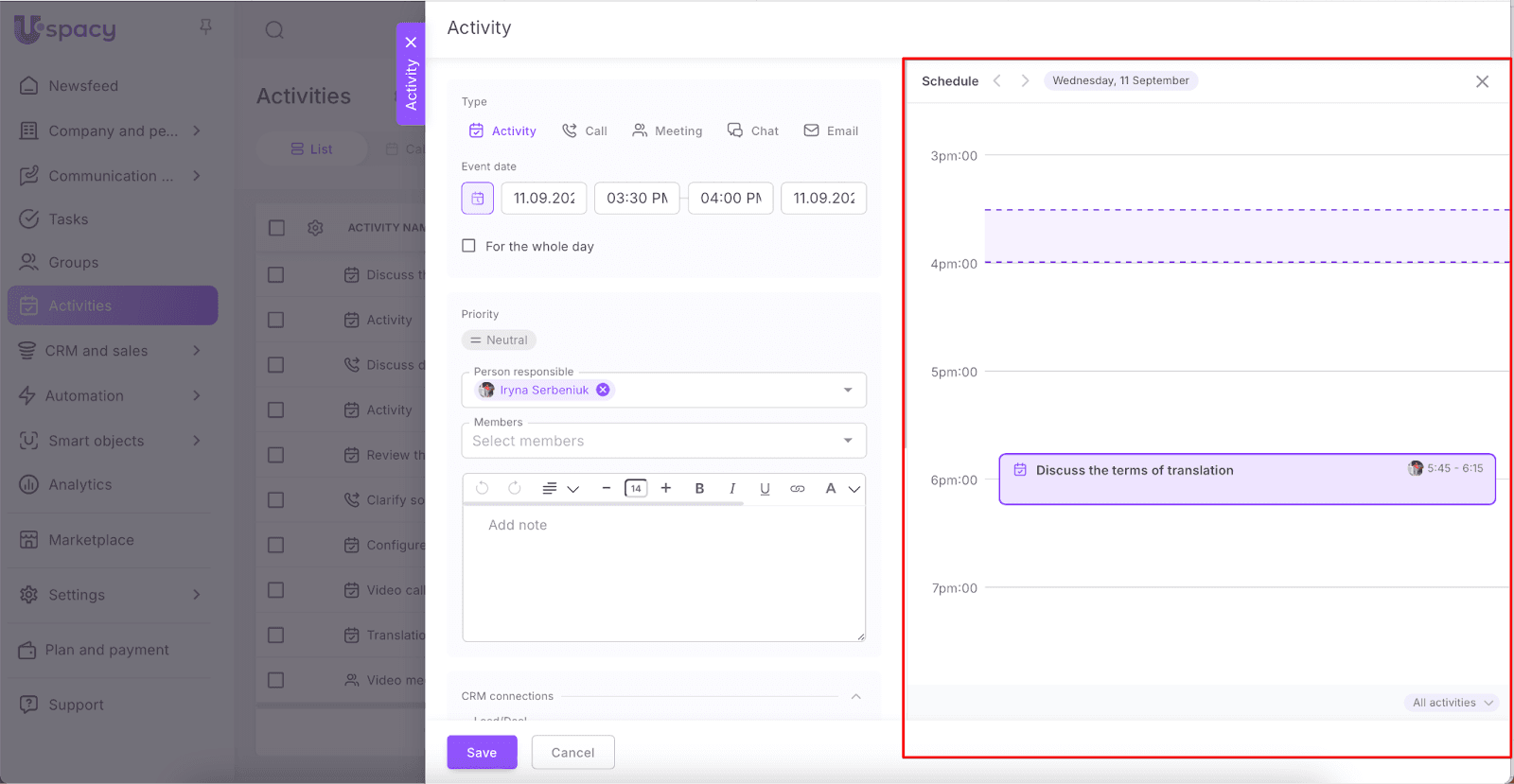Screen dimensions: 1514x784
Task: Collapse the CRM connections section
Action: tap(855, 697)
